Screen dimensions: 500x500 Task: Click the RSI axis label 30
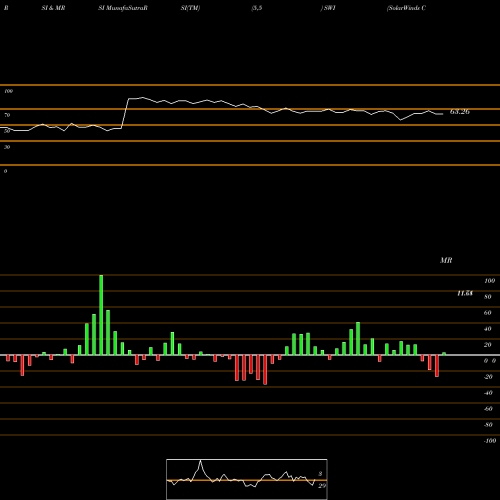click(x=7, y=147)
